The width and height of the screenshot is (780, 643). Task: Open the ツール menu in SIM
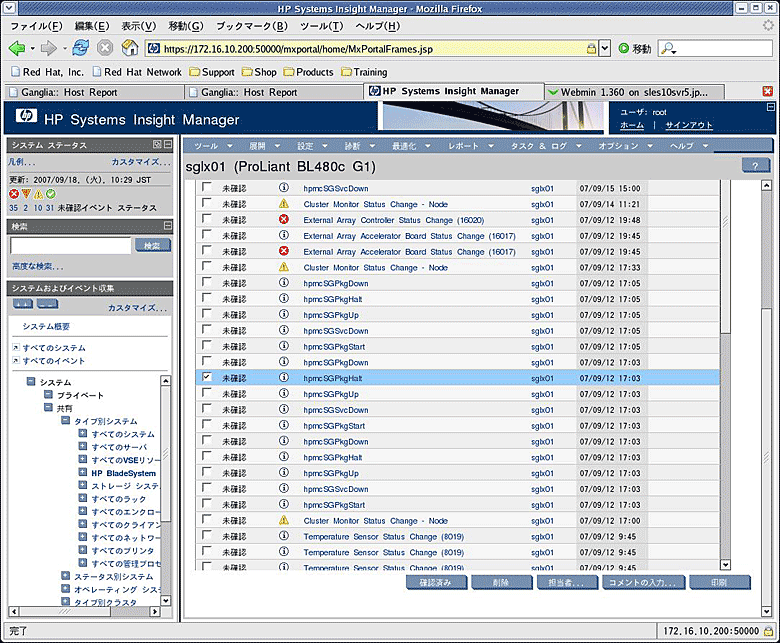(213, 146)
